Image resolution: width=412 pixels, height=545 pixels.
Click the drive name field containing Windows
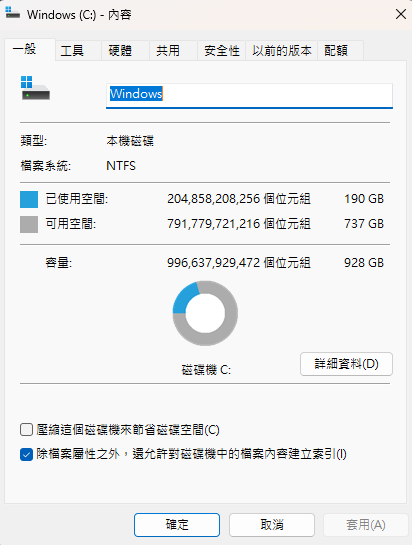pyautogui.click(x=249, y=95)
